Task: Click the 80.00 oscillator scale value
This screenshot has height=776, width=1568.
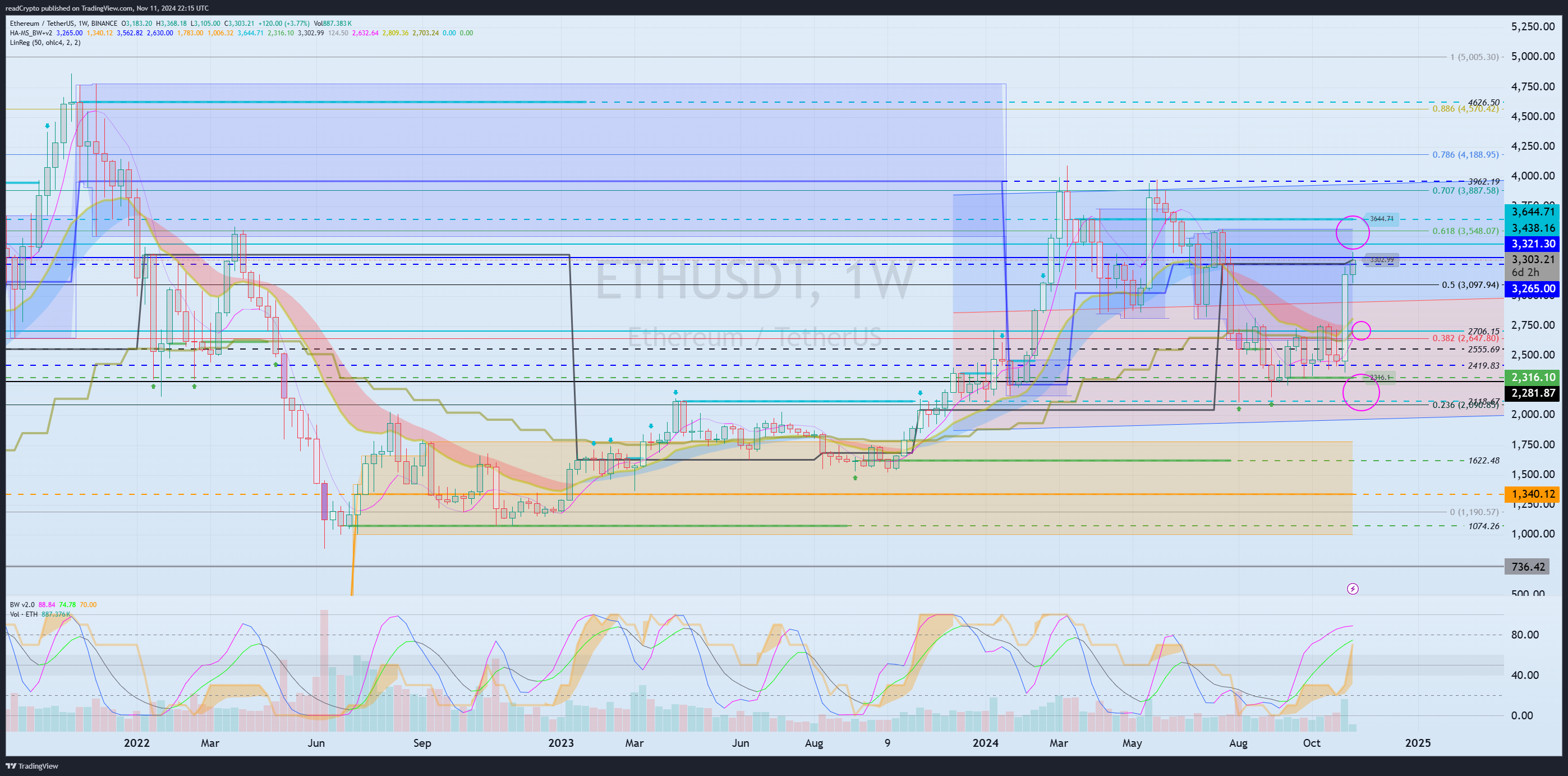Action: [x=1525, y=634]
